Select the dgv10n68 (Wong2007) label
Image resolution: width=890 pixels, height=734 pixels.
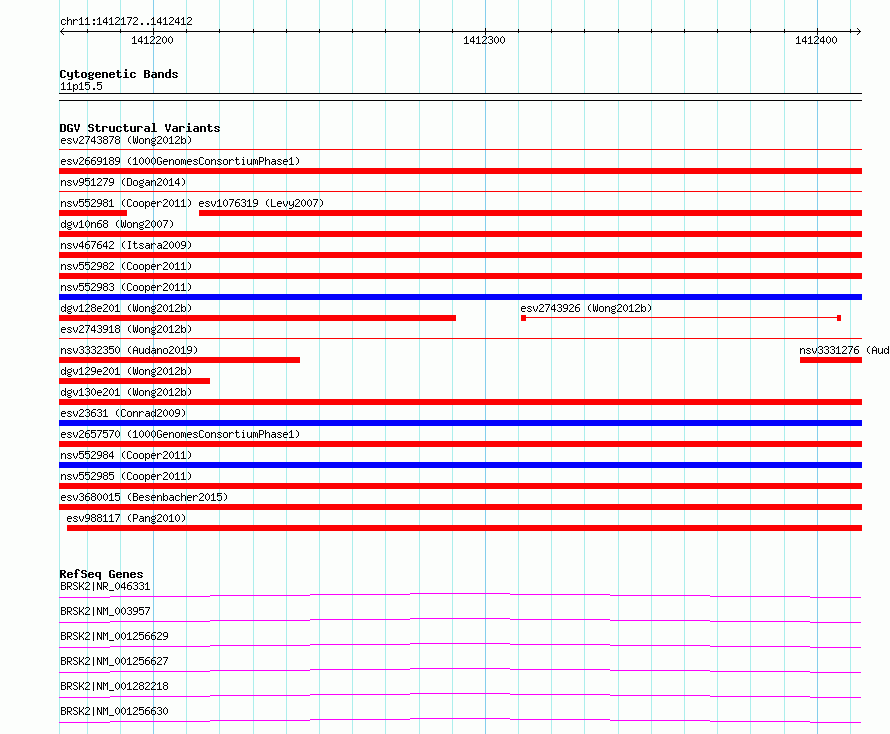tap(117, 224)
